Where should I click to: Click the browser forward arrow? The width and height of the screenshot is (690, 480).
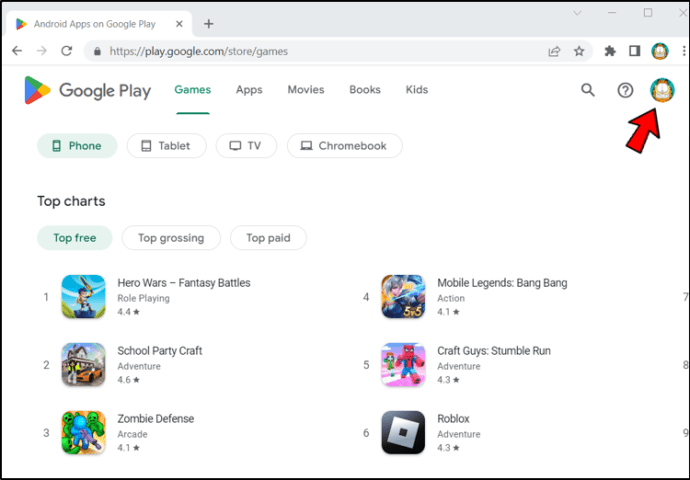click(x=42, y=51)
